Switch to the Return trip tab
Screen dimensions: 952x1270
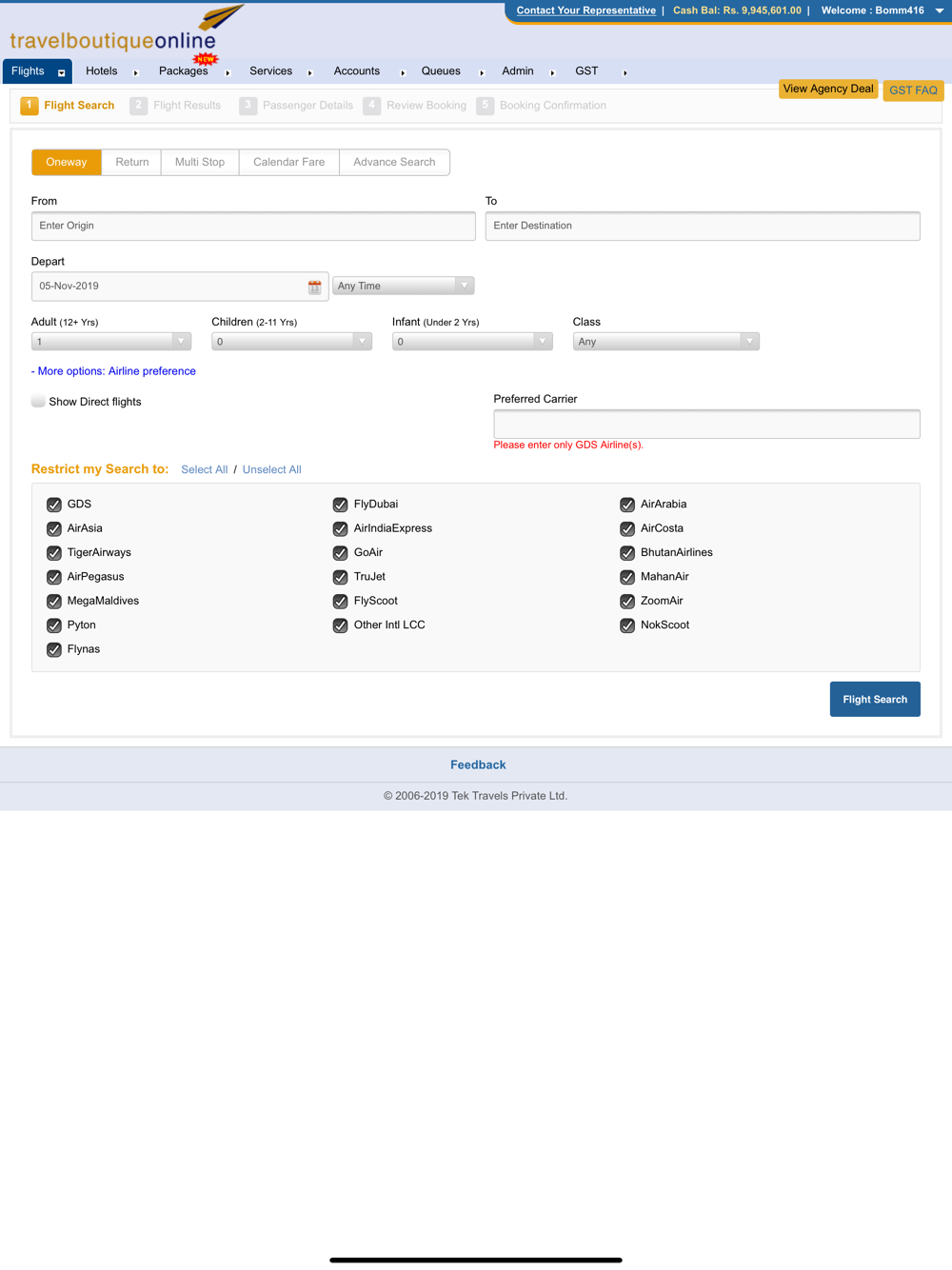(132, 162)
